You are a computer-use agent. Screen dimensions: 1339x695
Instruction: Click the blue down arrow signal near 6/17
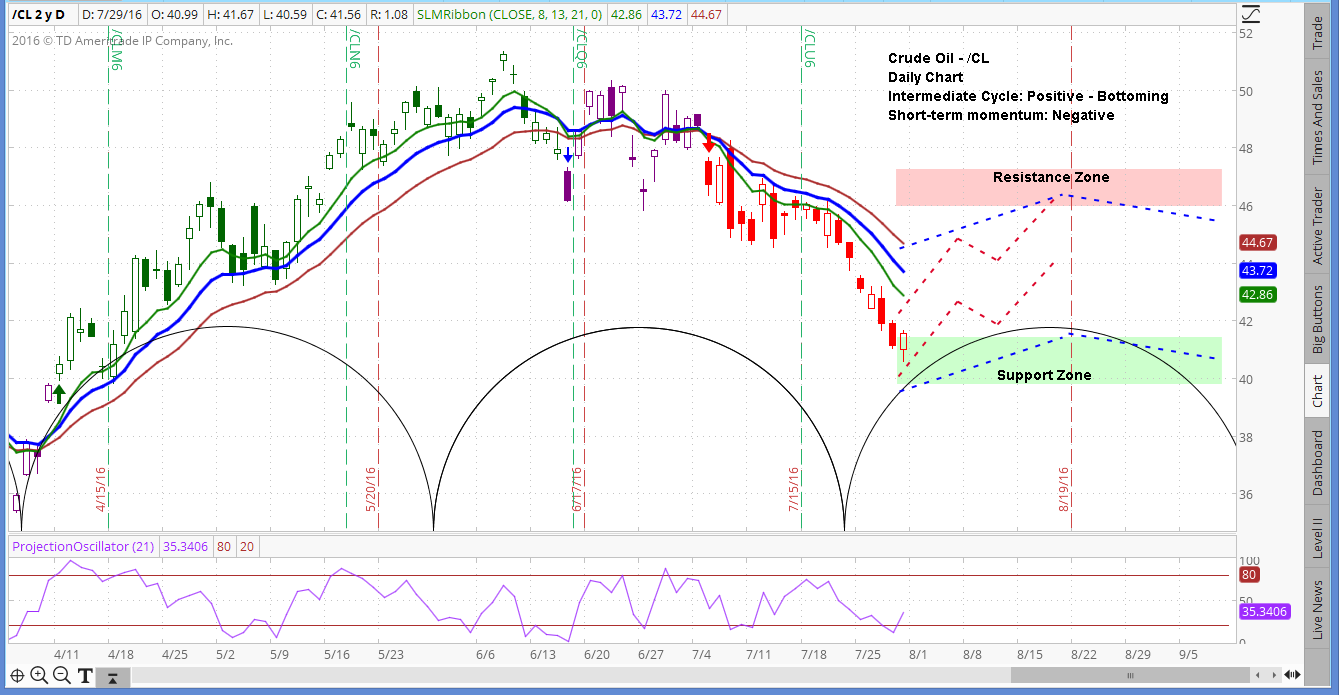[x=568, y=155]
